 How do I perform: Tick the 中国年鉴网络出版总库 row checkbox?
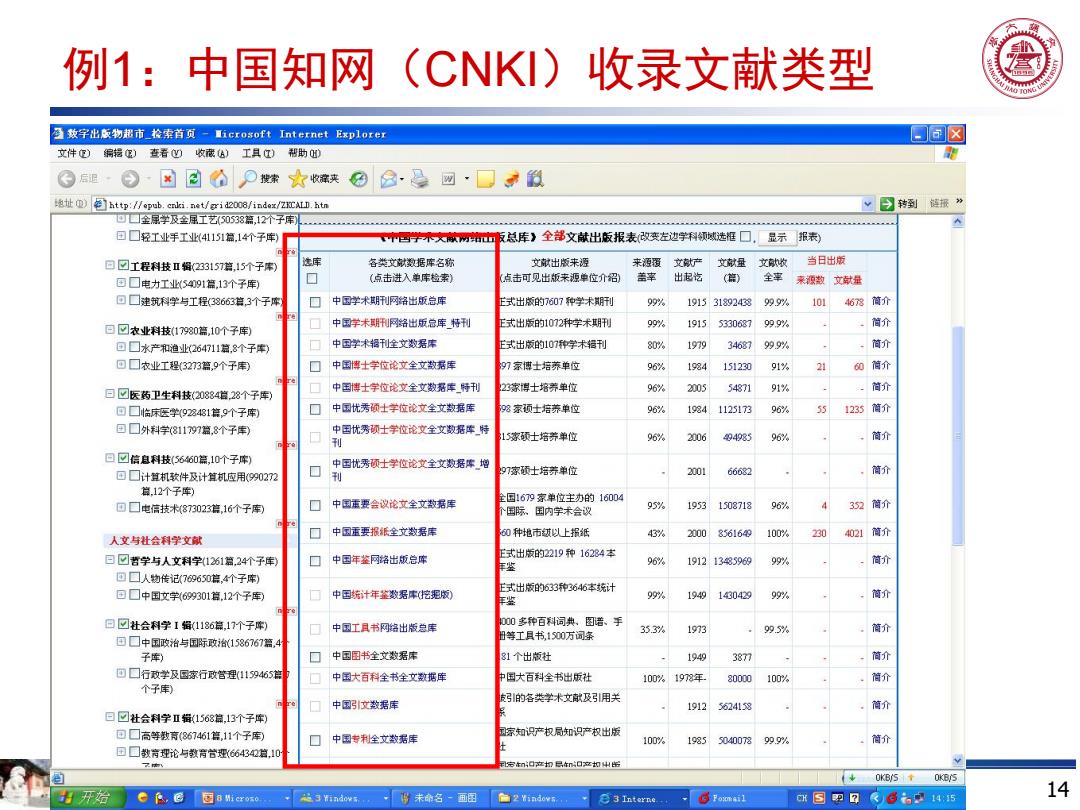click(x=315, y=561)
